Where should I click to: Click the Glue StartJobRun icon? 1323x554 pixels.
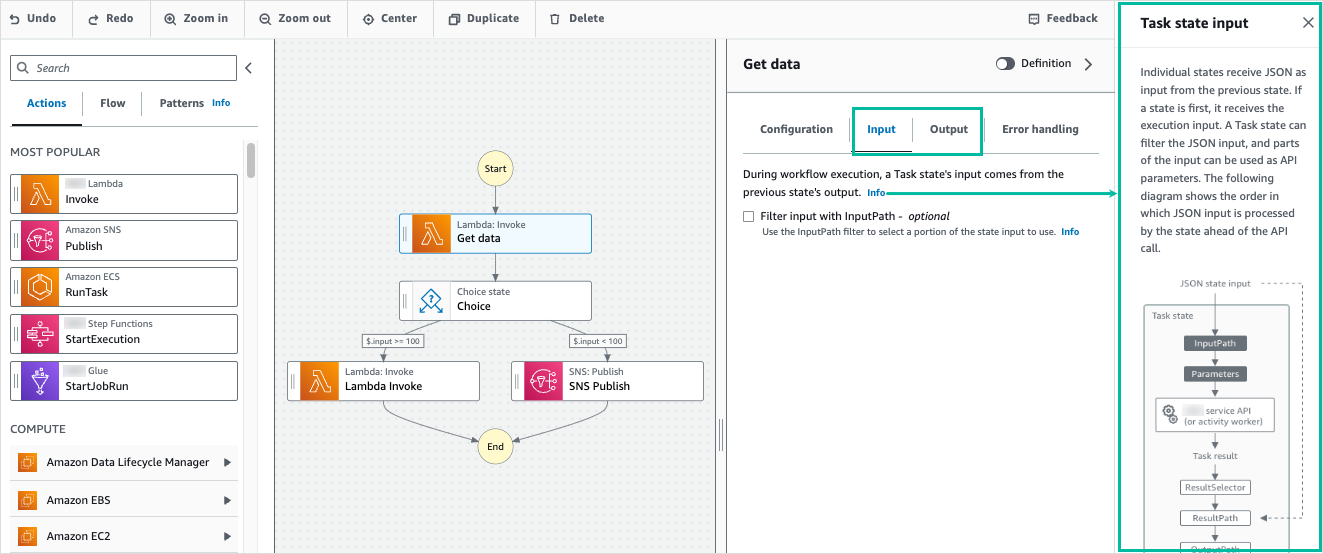coord(41,380)
